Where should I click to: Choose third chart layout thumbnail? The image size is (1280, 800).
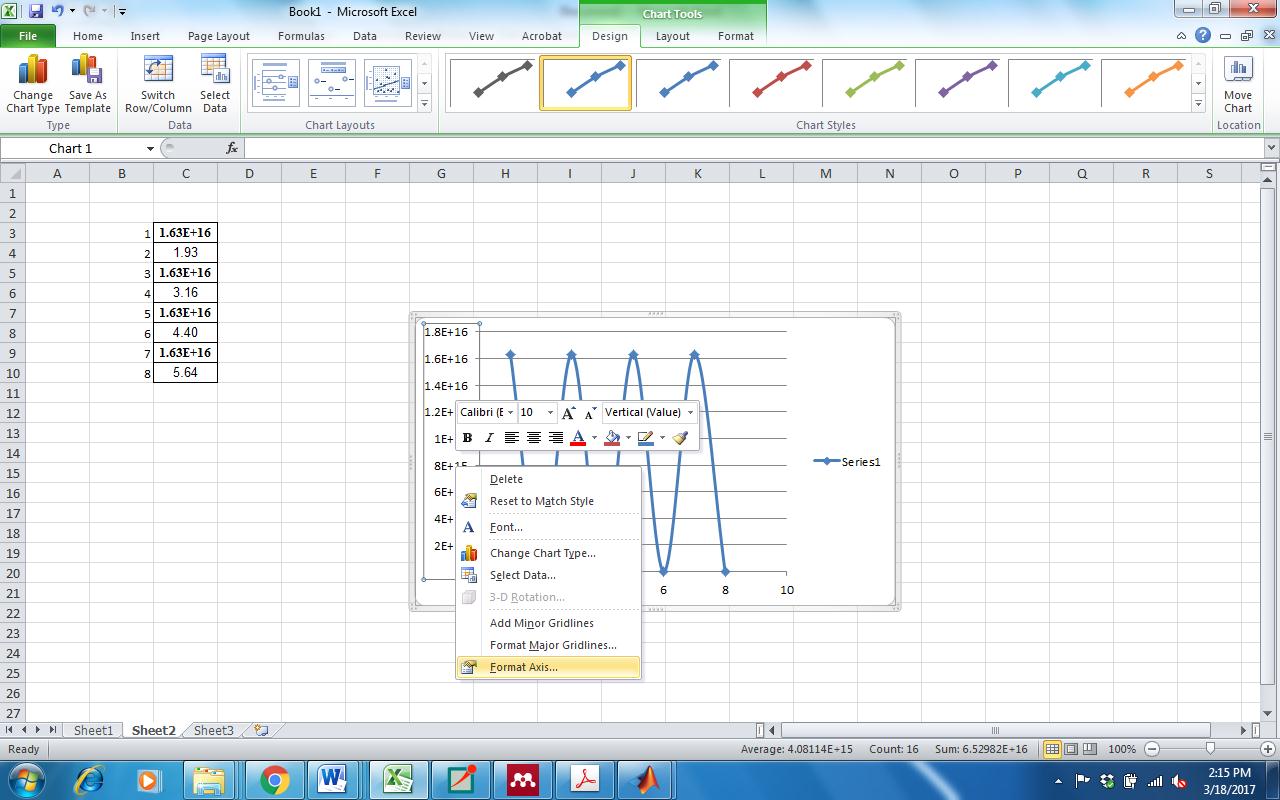coord(388,82)
